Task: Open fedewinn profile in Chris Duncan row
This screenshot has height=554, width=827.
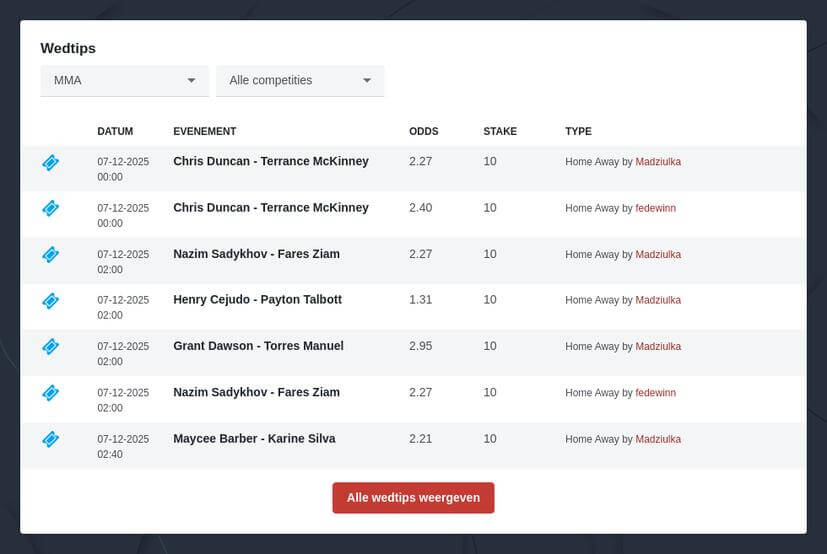Action: tap(655, 208)
